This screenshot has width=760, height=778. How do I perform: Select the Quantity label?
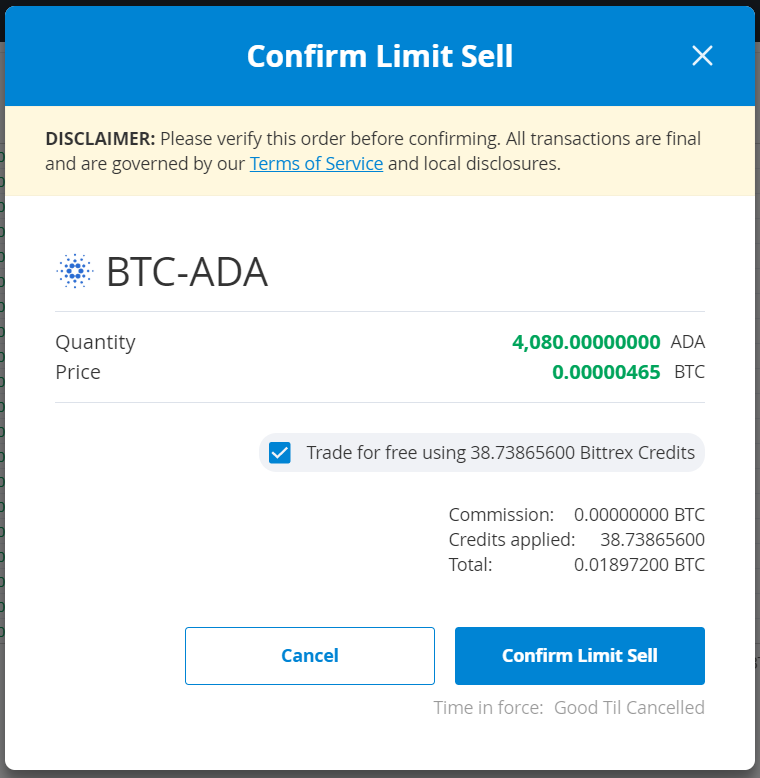[95, 343]
